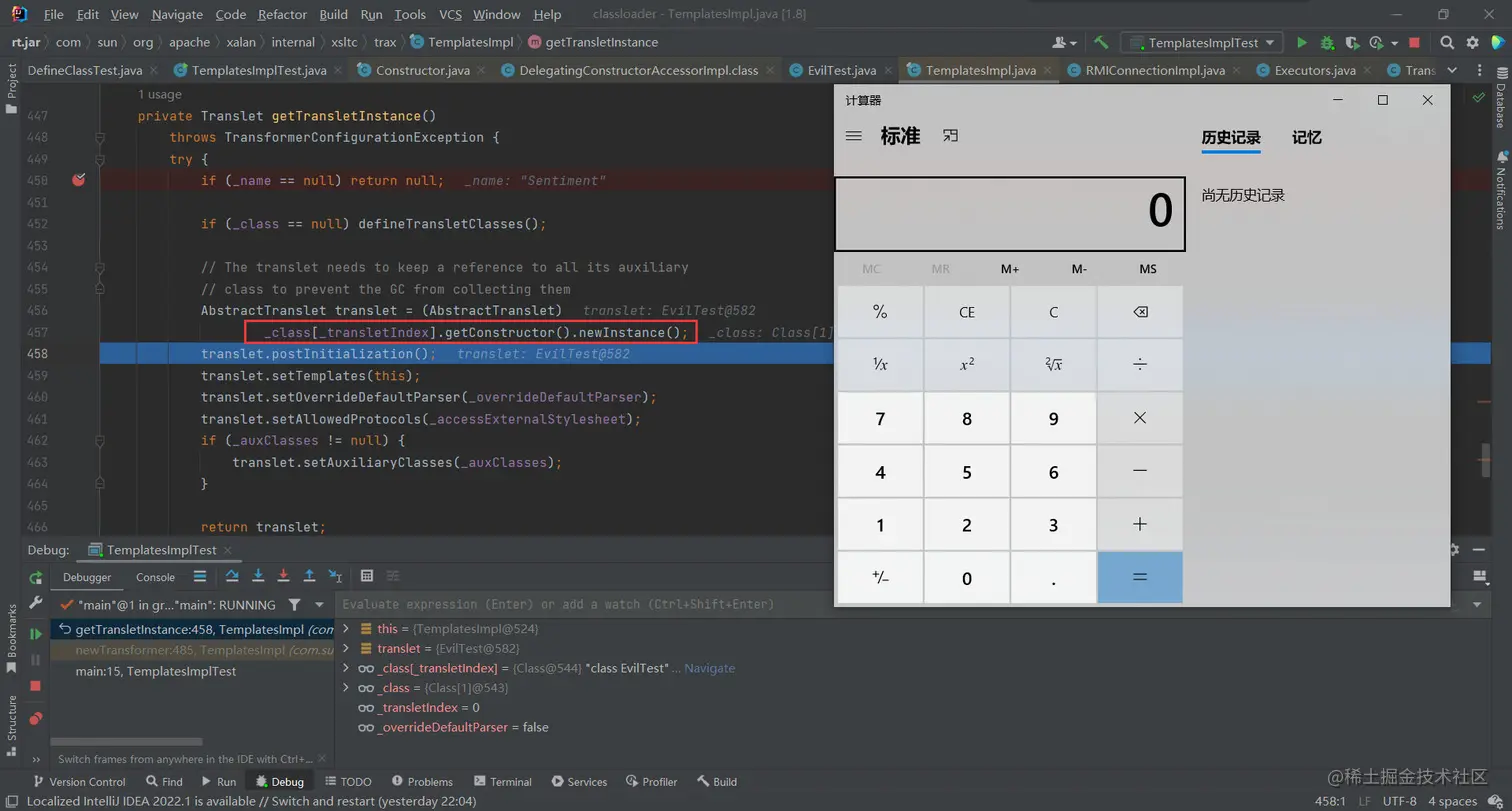
Task: Toggle the Terminal tool window button
Action: (503, 781)
